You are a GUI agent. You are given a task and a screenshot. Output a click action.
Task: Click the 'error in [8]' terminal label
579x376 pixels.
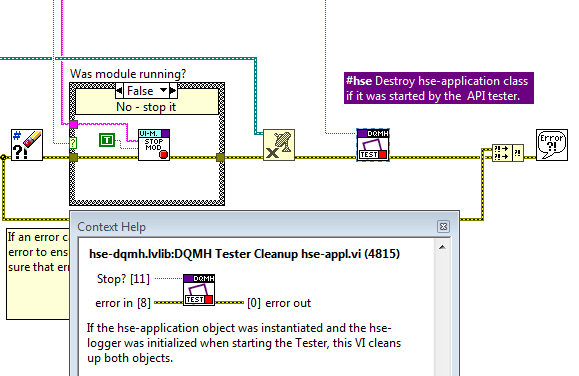click(123, 303)
